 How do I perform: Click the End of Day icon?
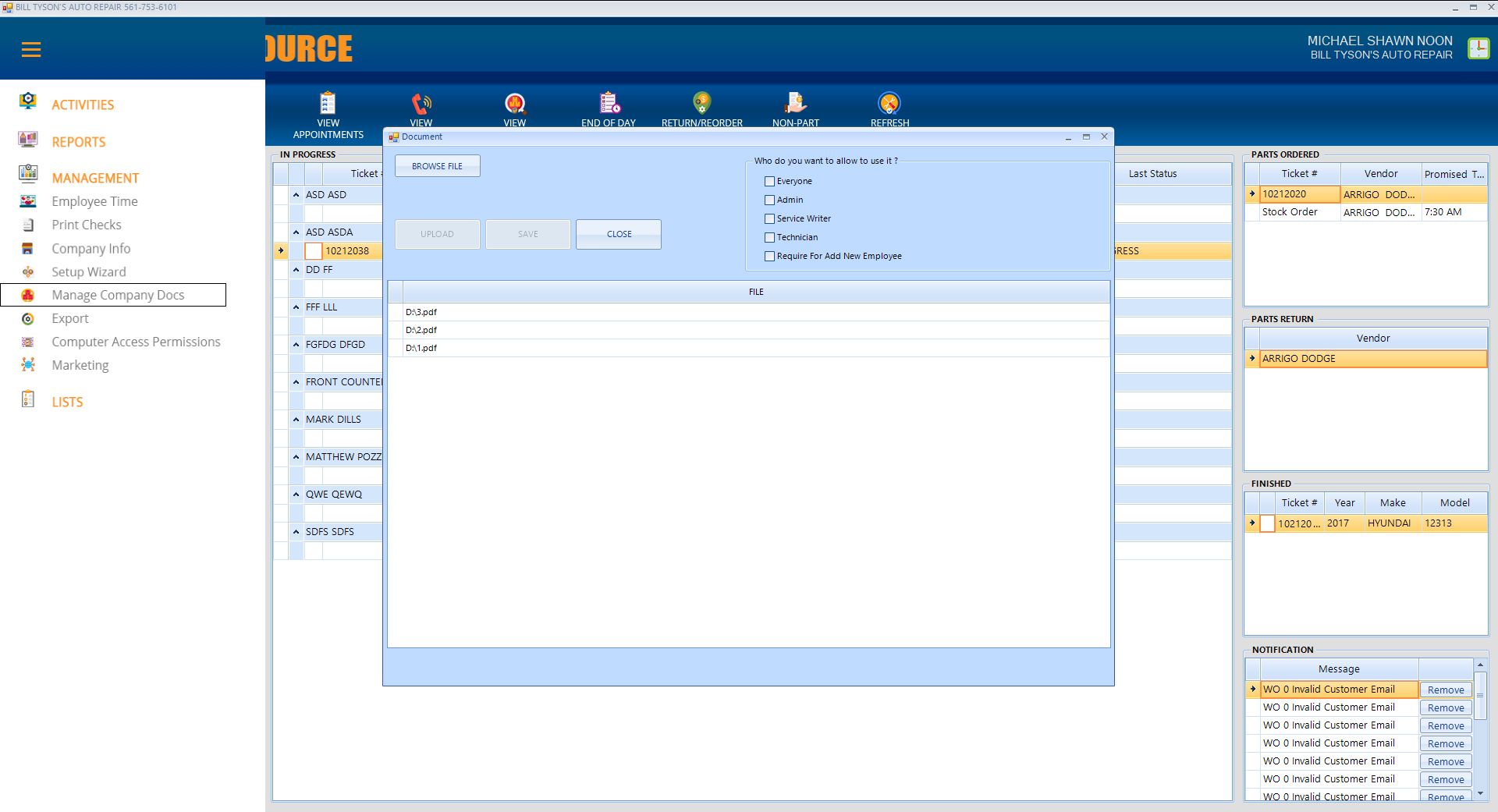[x=609, y=104]
